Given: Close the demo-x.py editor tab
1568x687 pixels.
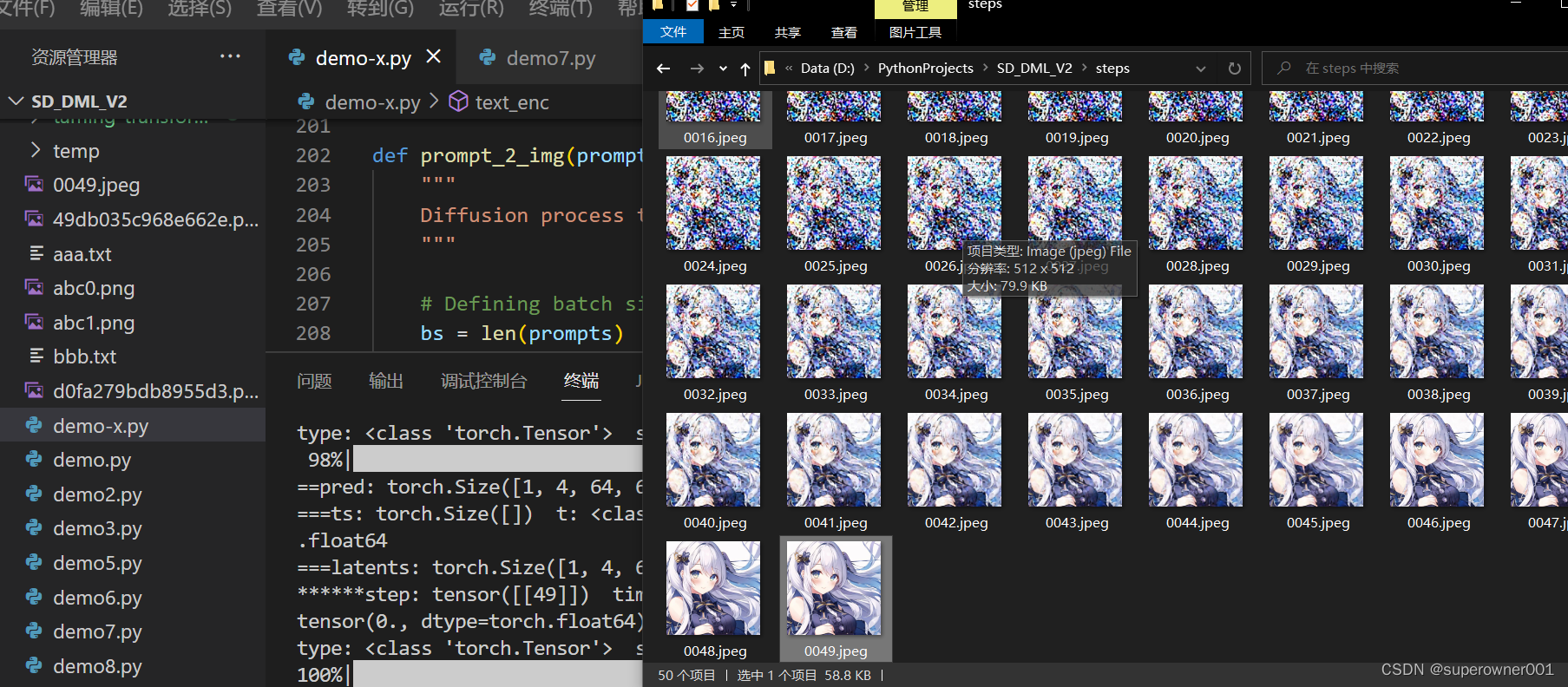Looking at the screenshot, I should pos(434,56).
